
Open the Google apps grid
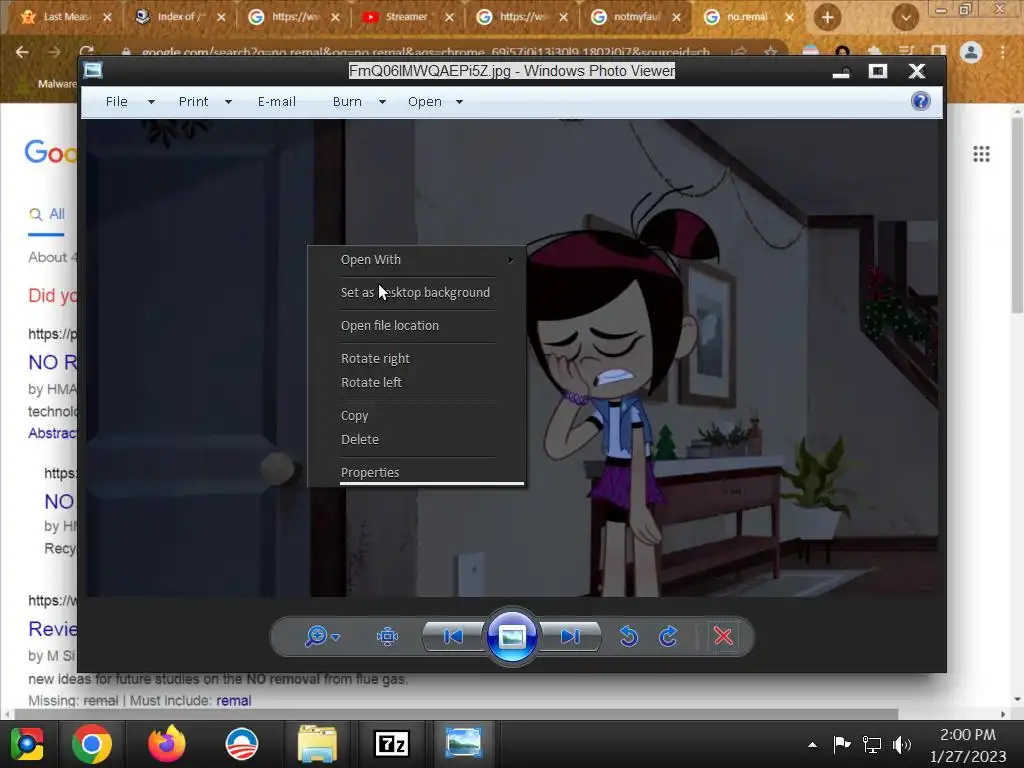pos(981,153)
